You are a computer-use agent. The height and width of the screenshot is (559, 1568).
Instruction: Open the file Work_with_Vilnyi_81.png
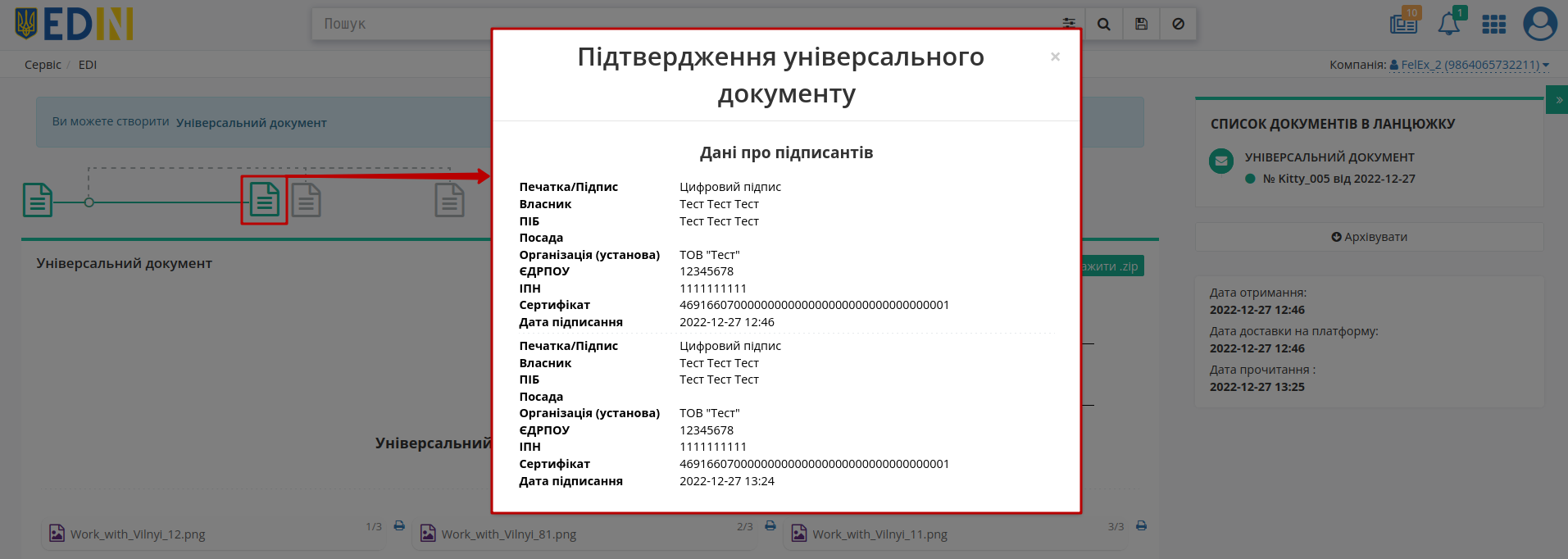point(509,534)
